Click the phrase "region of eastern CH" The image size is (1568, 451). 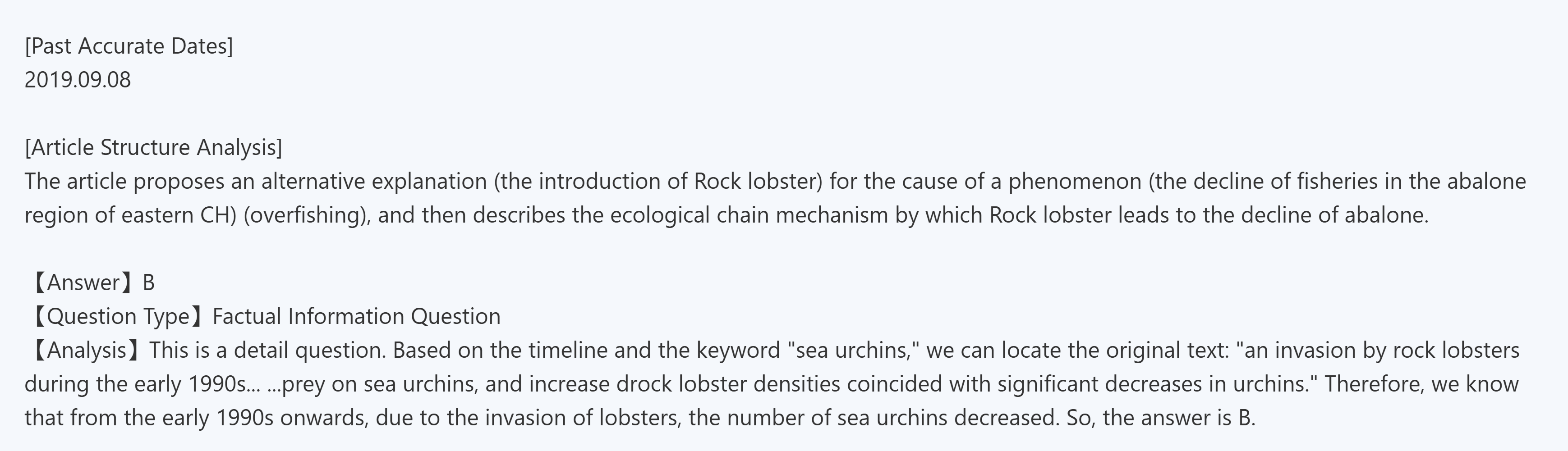[127, 215]
